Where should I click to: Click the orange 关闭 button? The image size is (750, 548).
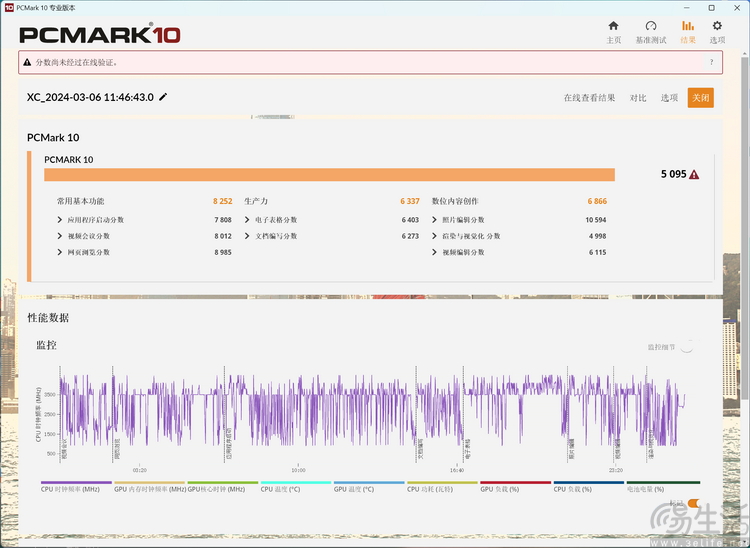pyautogui.click(x=700, y=98)
